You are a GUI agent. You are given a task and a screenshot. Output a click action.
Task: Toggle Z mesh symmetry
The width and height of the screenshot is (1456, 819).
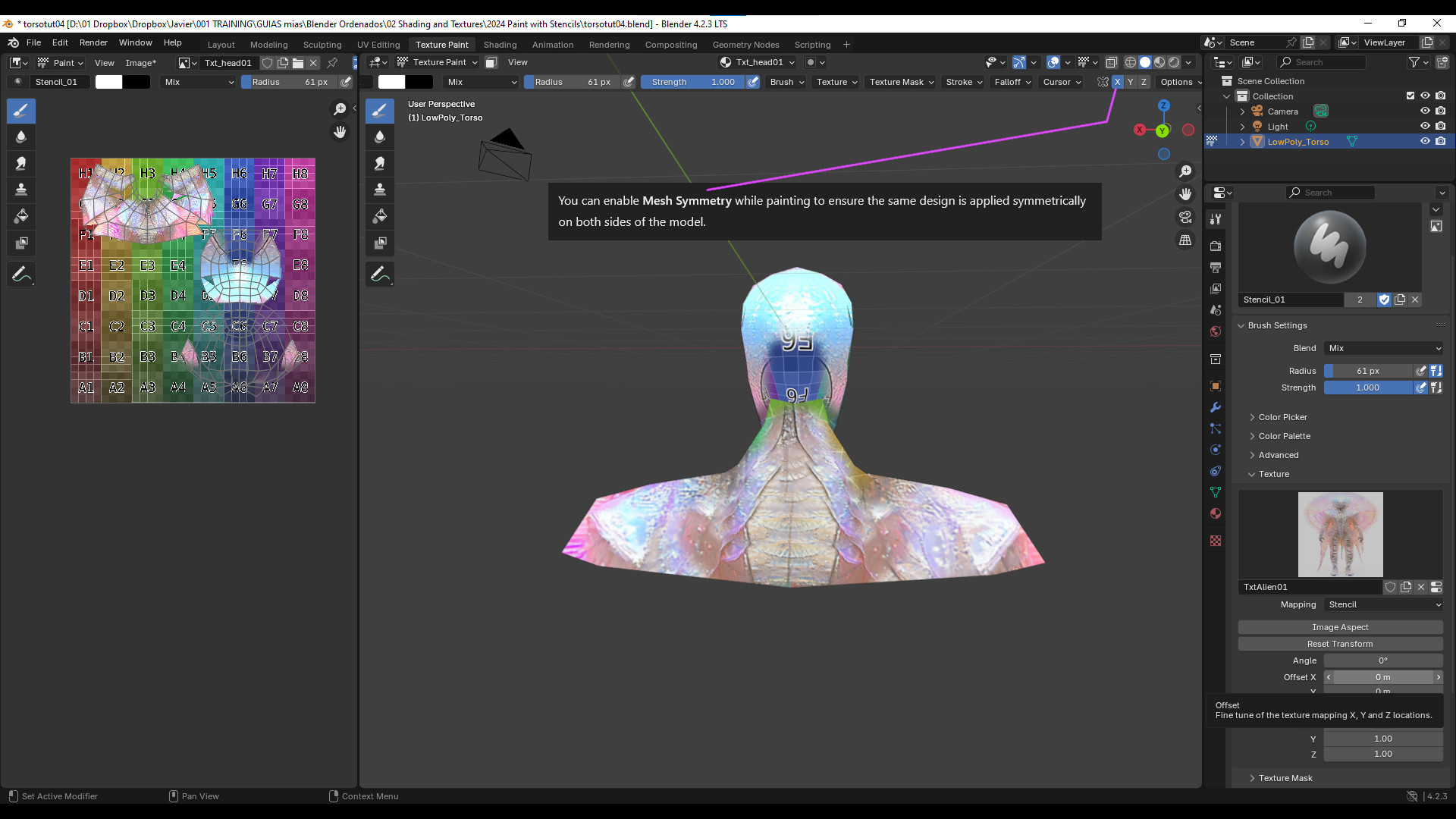click(x=1144, y=82)
